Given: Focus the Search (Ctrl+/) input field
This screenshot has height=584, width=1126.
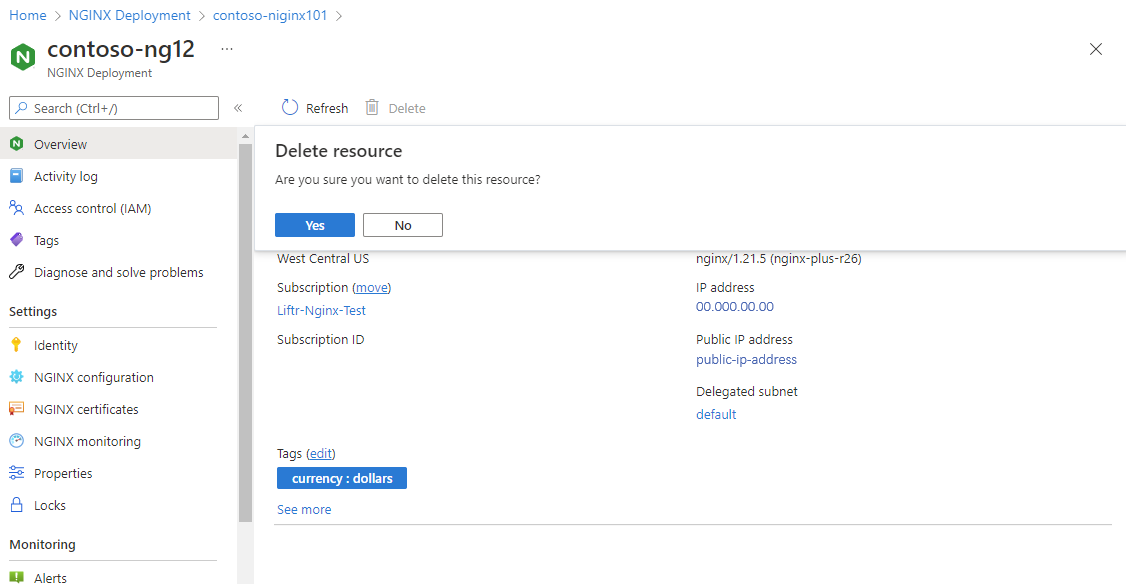Looking at the screenshot, I should (114, 108).
